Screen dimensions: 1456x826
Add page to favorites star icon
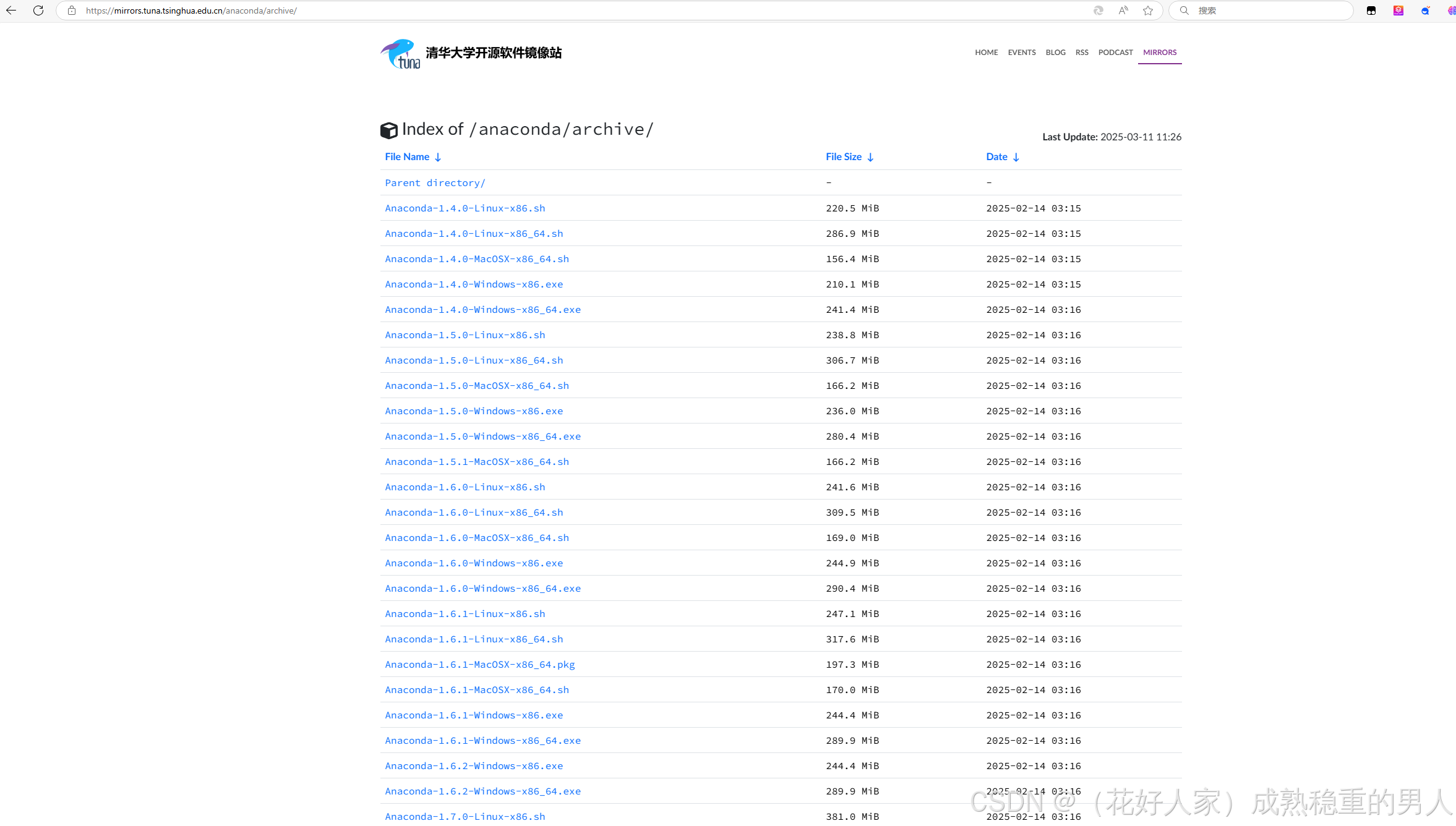1148,11
